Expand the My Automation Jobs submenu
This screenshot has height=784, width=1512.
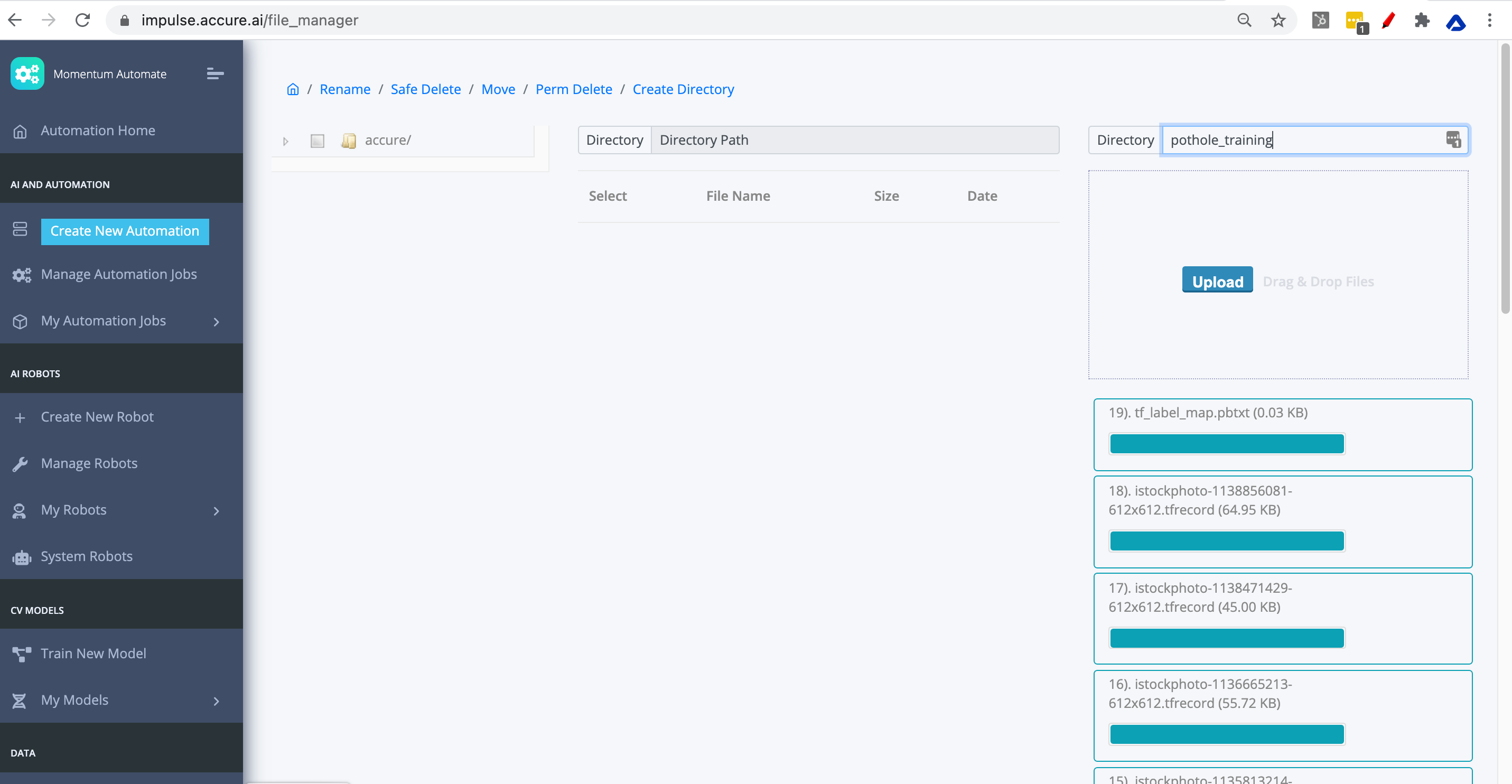pyautogui.click(x=216, y=322)
